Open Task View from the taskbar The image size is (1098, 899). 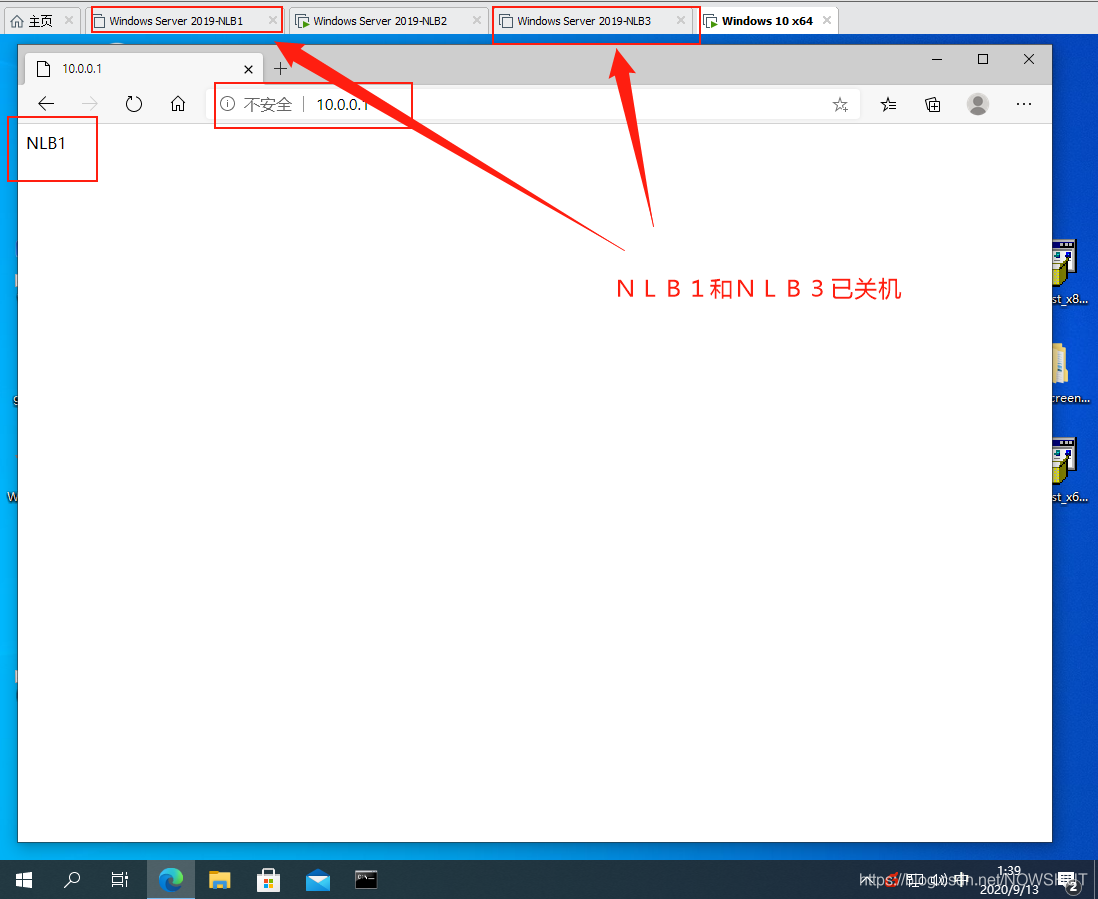coord(120,879)
